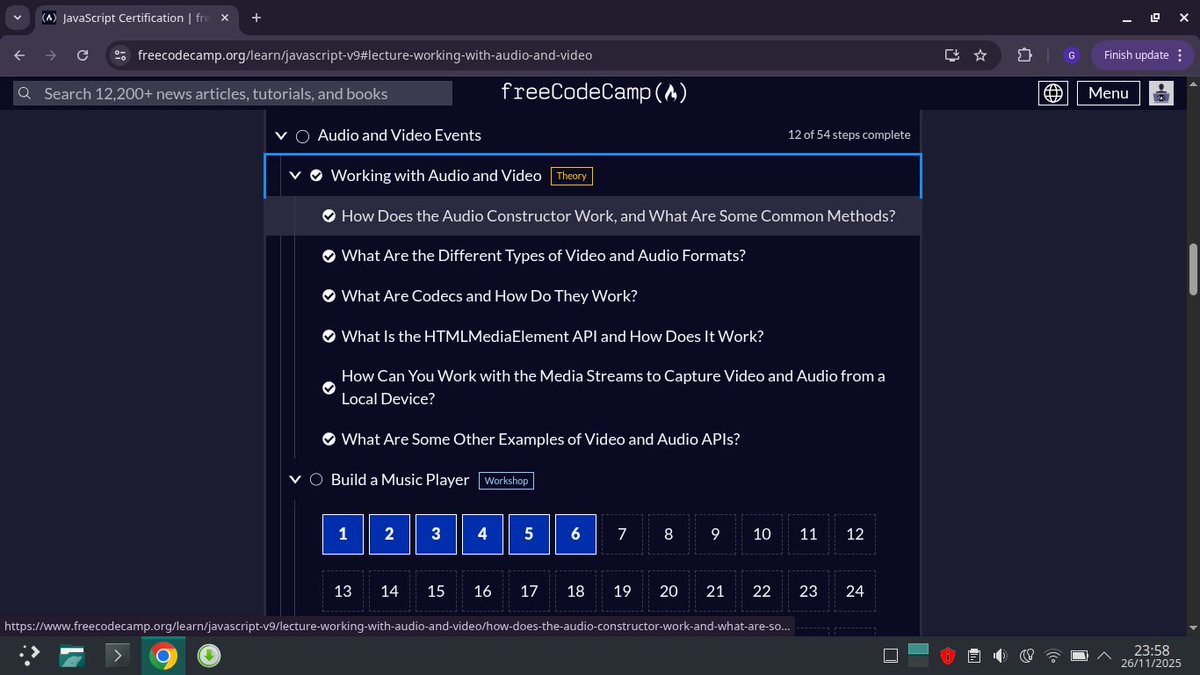This screenshot has width=1200, height=675.
Task: Click the 12 of 54 steps complete text
Action: point(849,135)
